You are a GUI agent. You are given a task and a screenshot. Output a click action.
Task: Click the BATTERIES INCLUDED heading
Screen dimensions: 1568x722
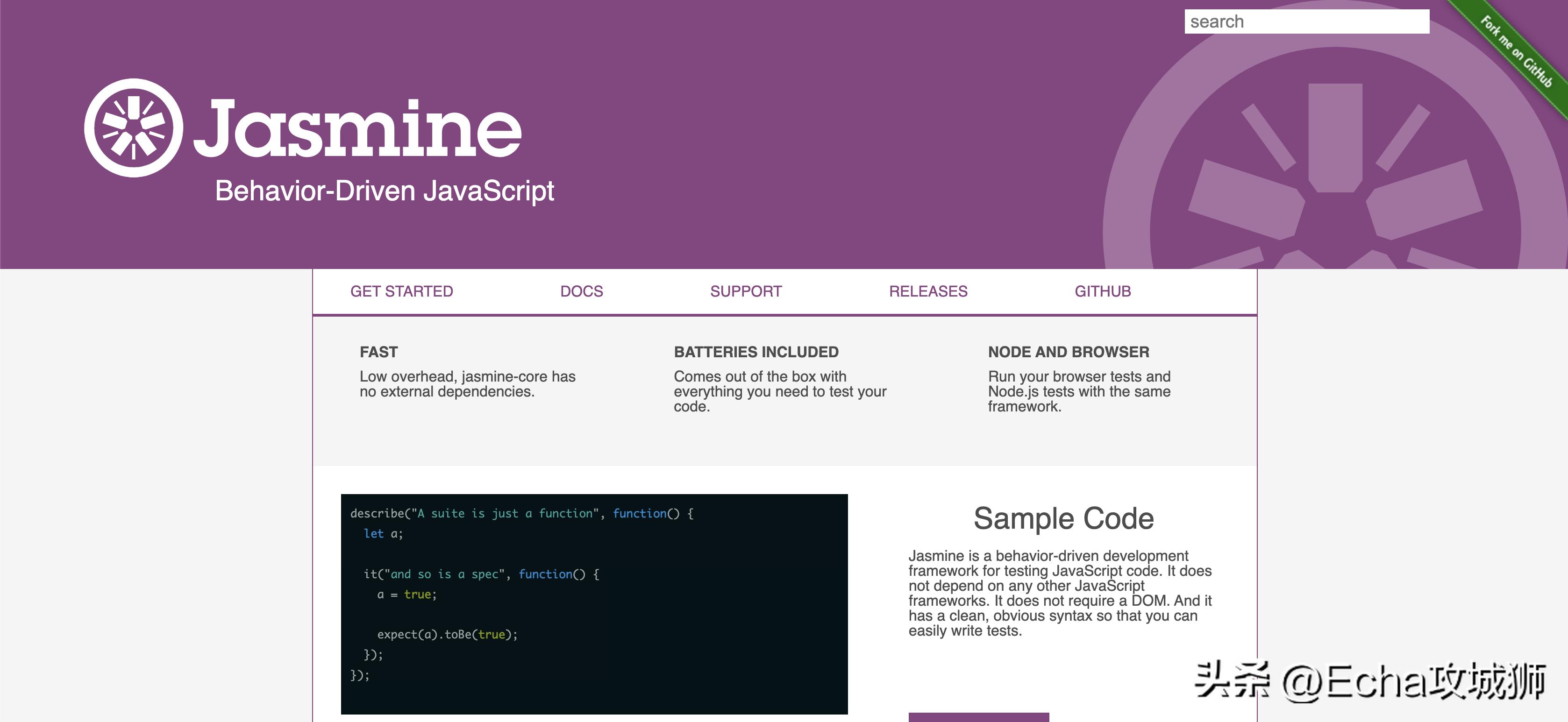tap(756, 352)
